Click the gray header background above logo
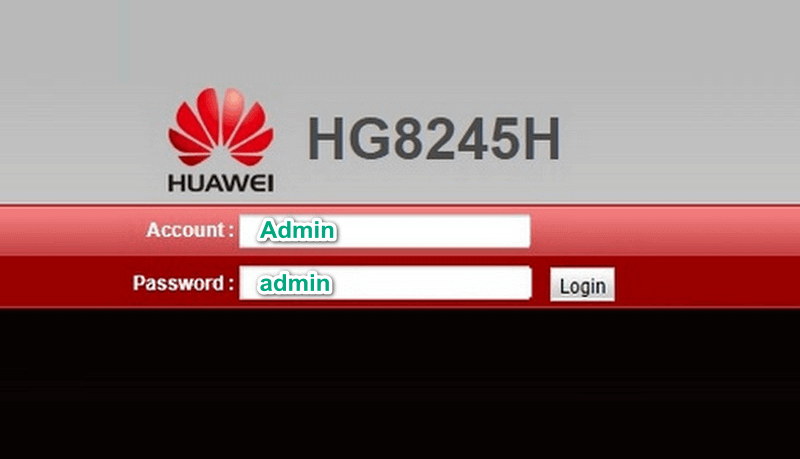Image resolution: width=800 pixels, height=459 pixels. click(x=400, y=41)
